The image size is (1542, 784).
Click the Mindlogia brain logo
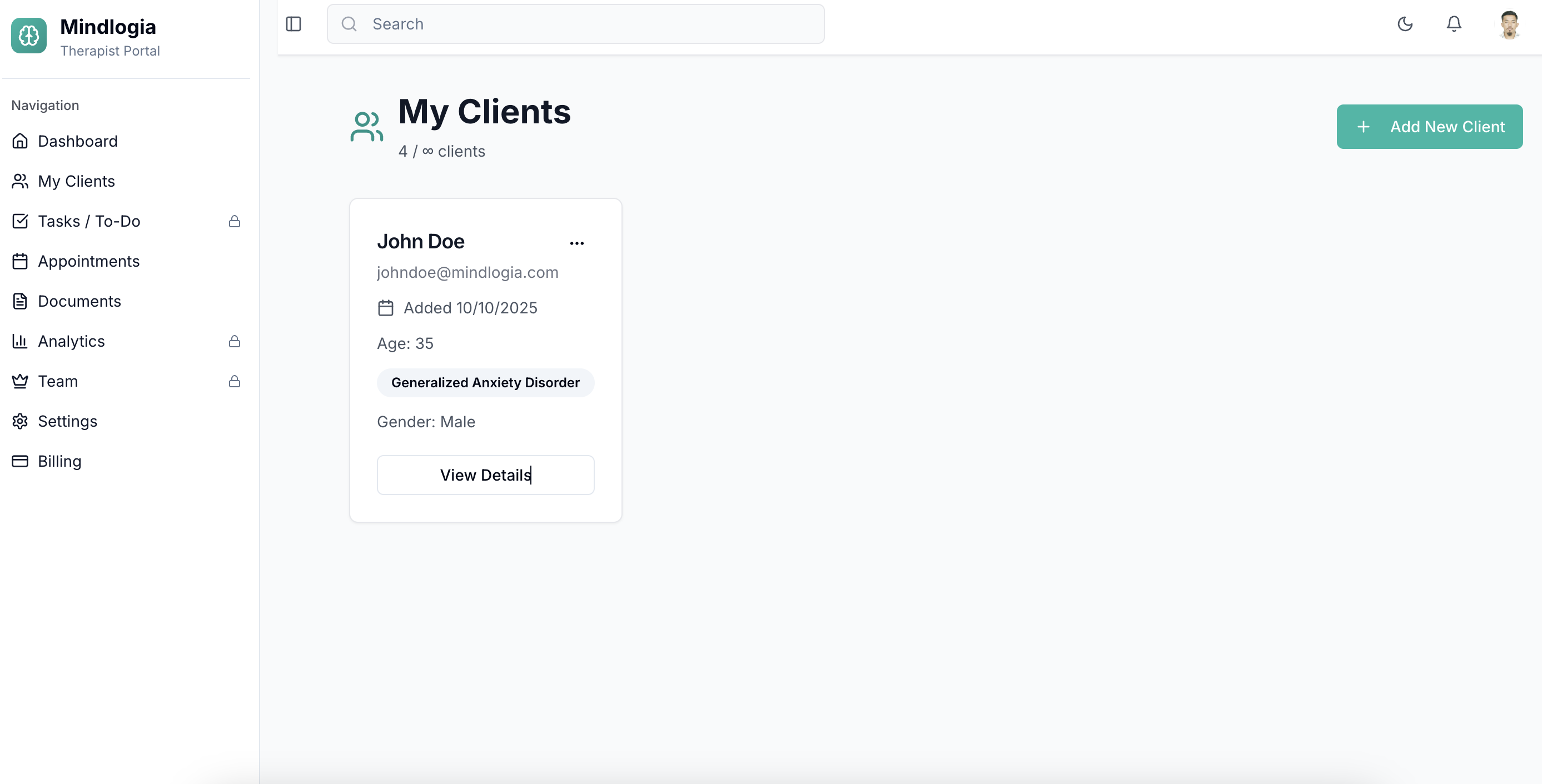click(29, 36)
